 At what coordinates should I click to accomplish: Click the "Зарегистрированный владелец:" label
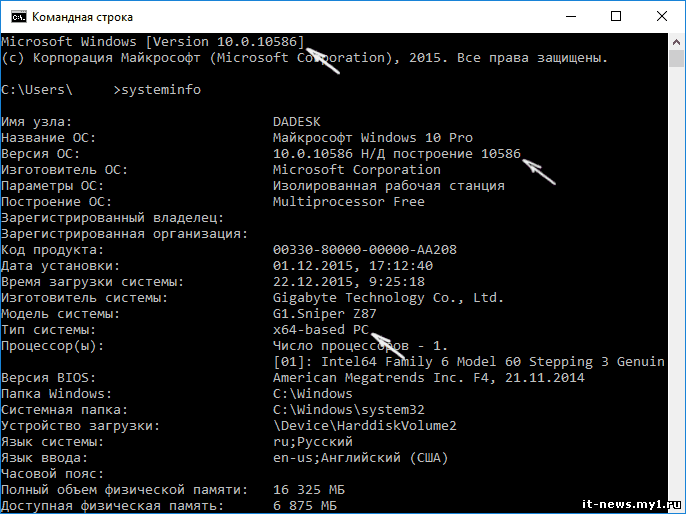(112, 218)
